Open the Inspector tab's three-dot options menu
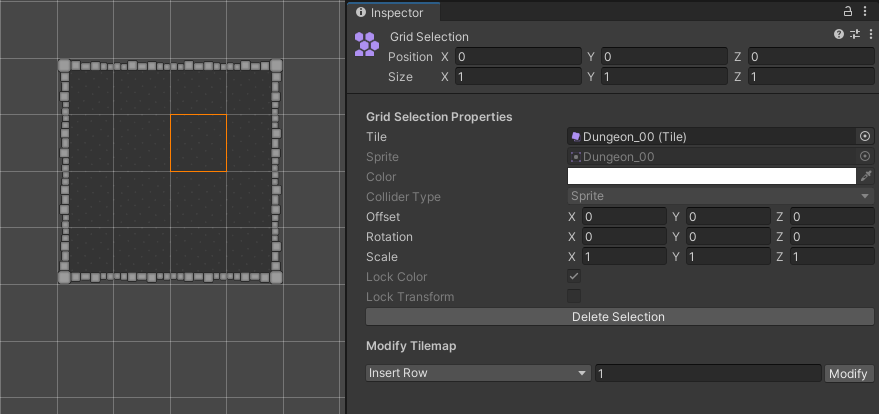Viewport: 879px width, 414px height. (x=868, y=11)
